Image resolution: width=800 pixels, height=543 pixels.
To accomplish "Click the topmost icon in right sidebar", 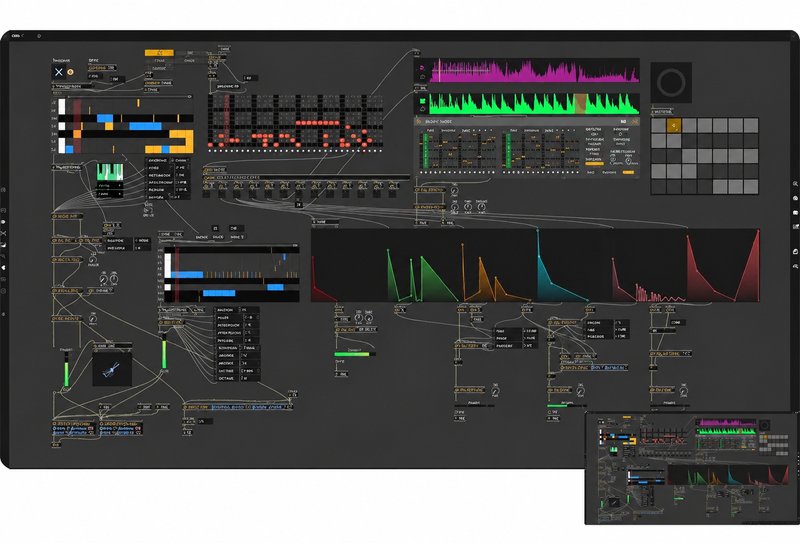I will 795,183.
